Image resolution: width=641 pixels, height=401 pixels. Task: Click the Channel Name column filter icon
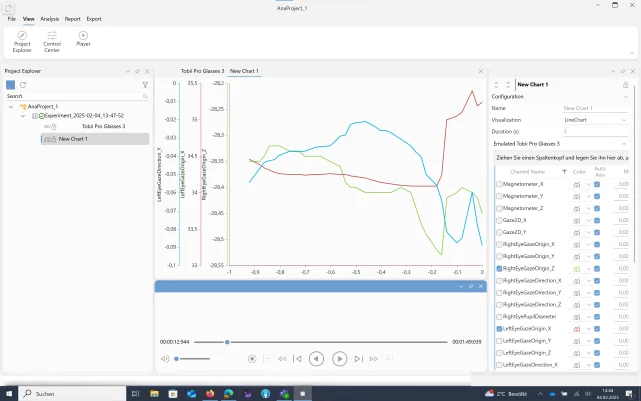[x=564, y=172]
